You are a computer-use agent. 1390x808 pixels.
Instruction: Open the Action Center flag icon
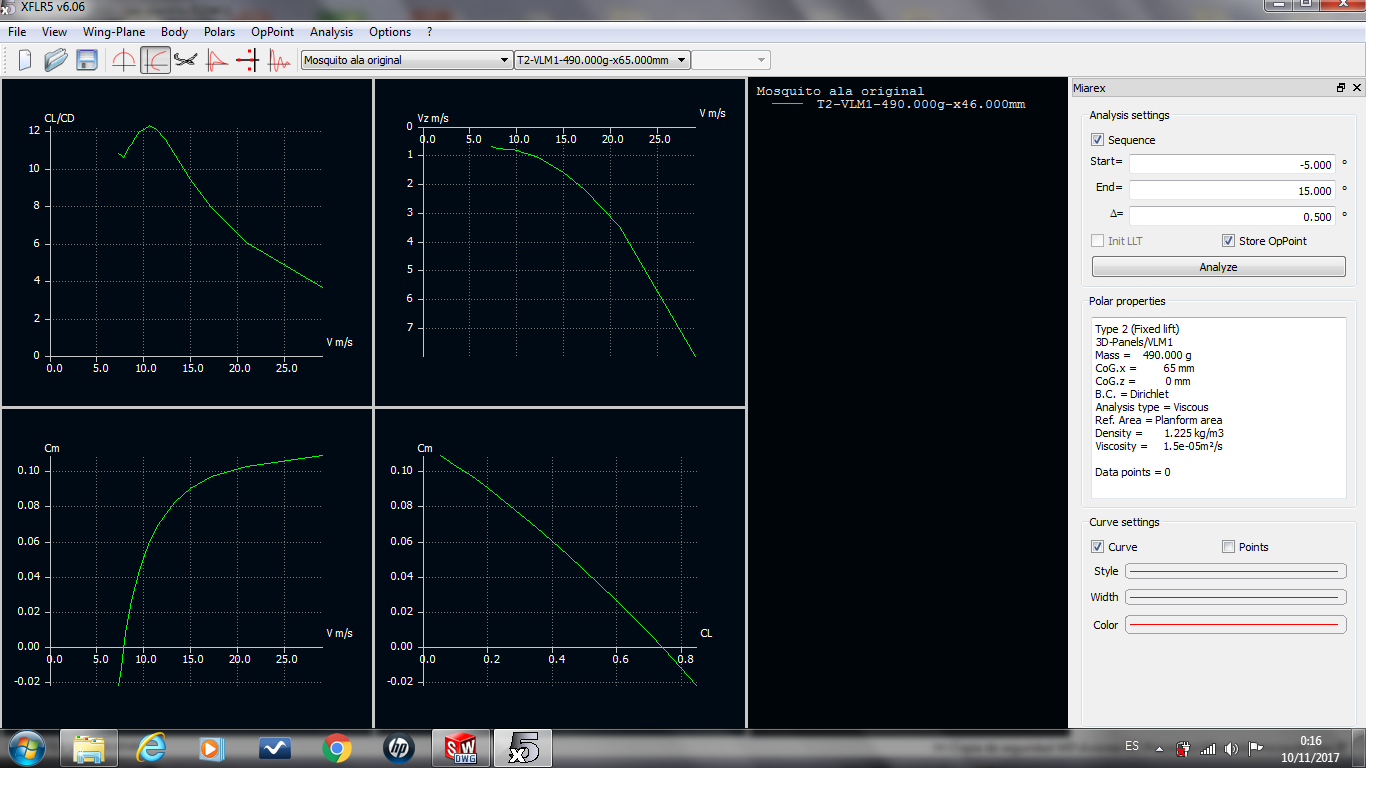pyautogui.click(x=1256, y=748)
